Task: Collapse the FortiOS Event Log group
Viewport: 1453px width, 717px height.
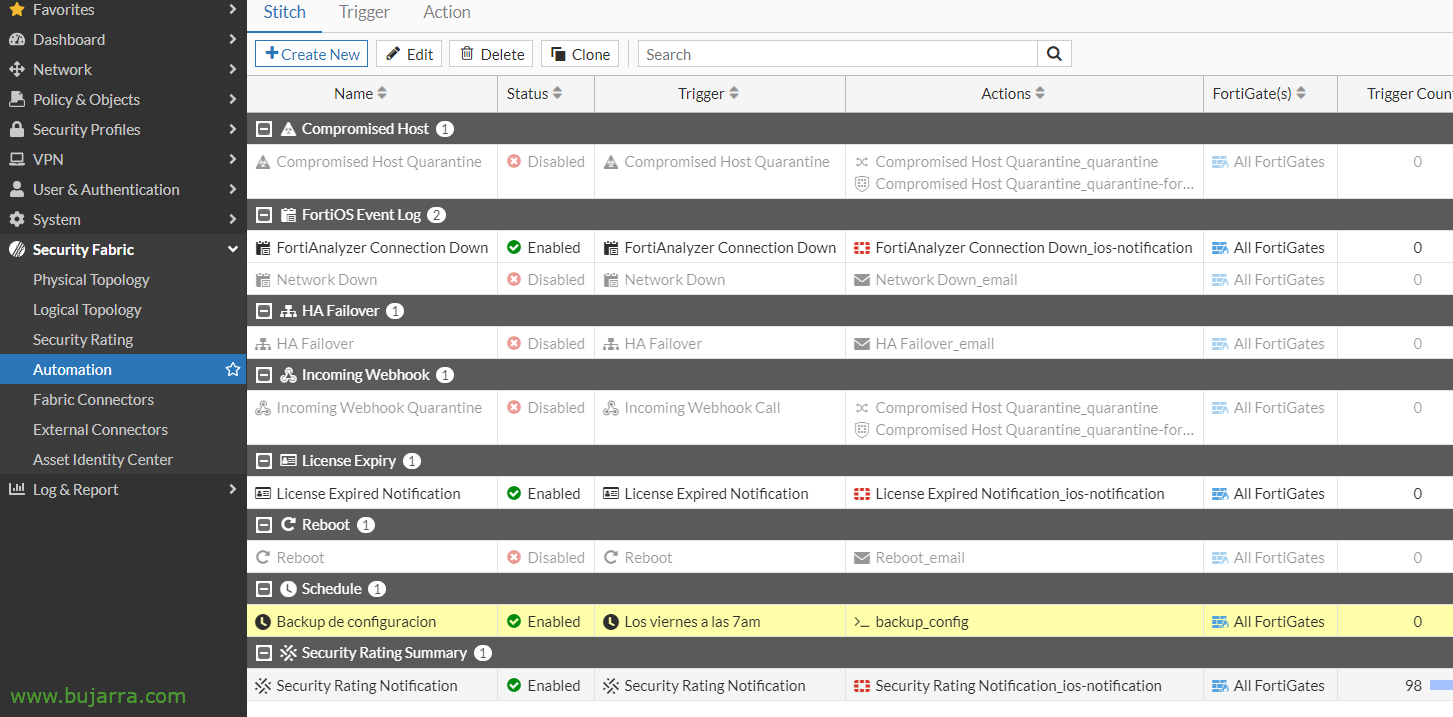Action: pos(264,215)
